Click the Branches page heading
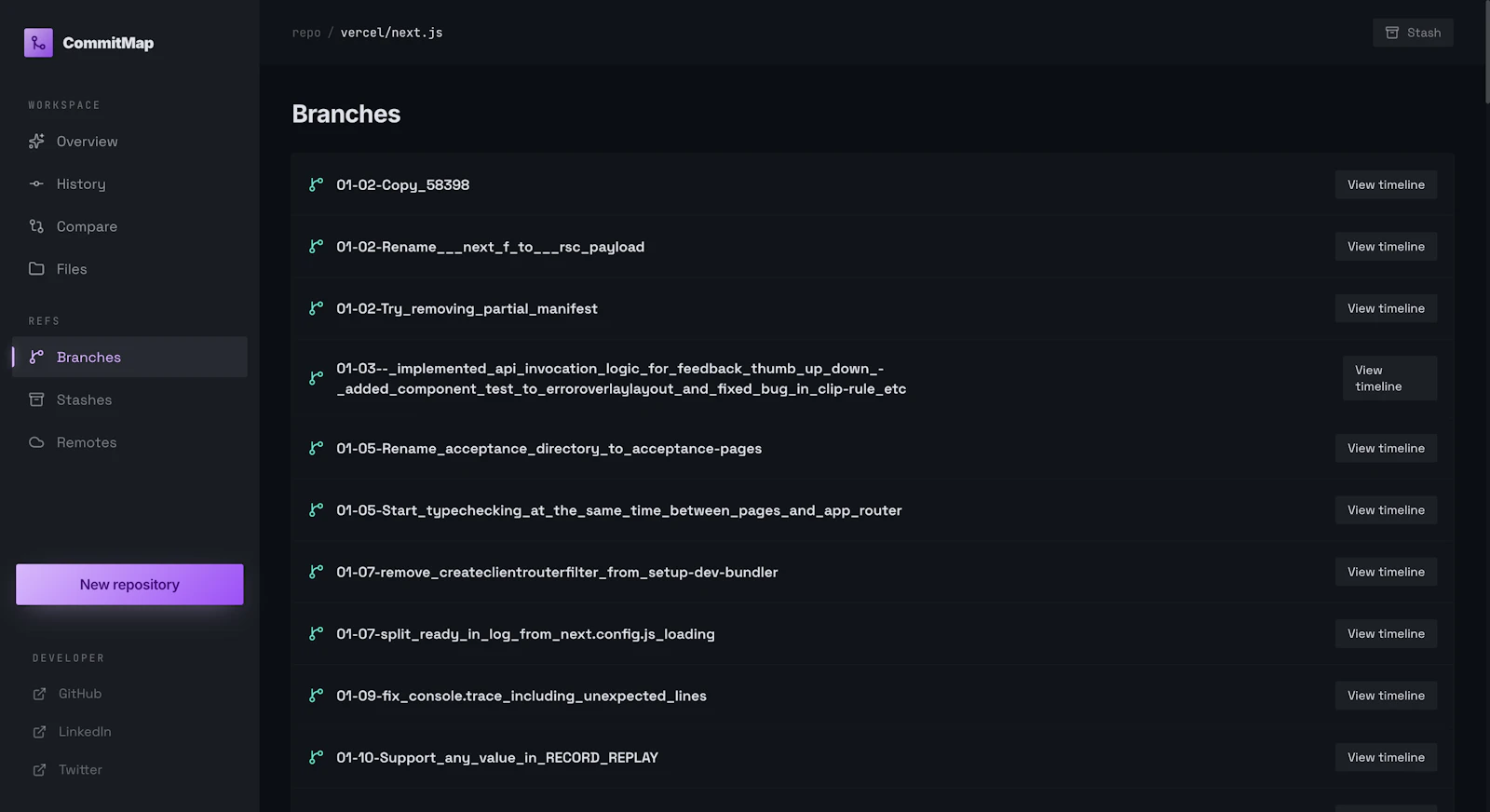 coord(346,114)
